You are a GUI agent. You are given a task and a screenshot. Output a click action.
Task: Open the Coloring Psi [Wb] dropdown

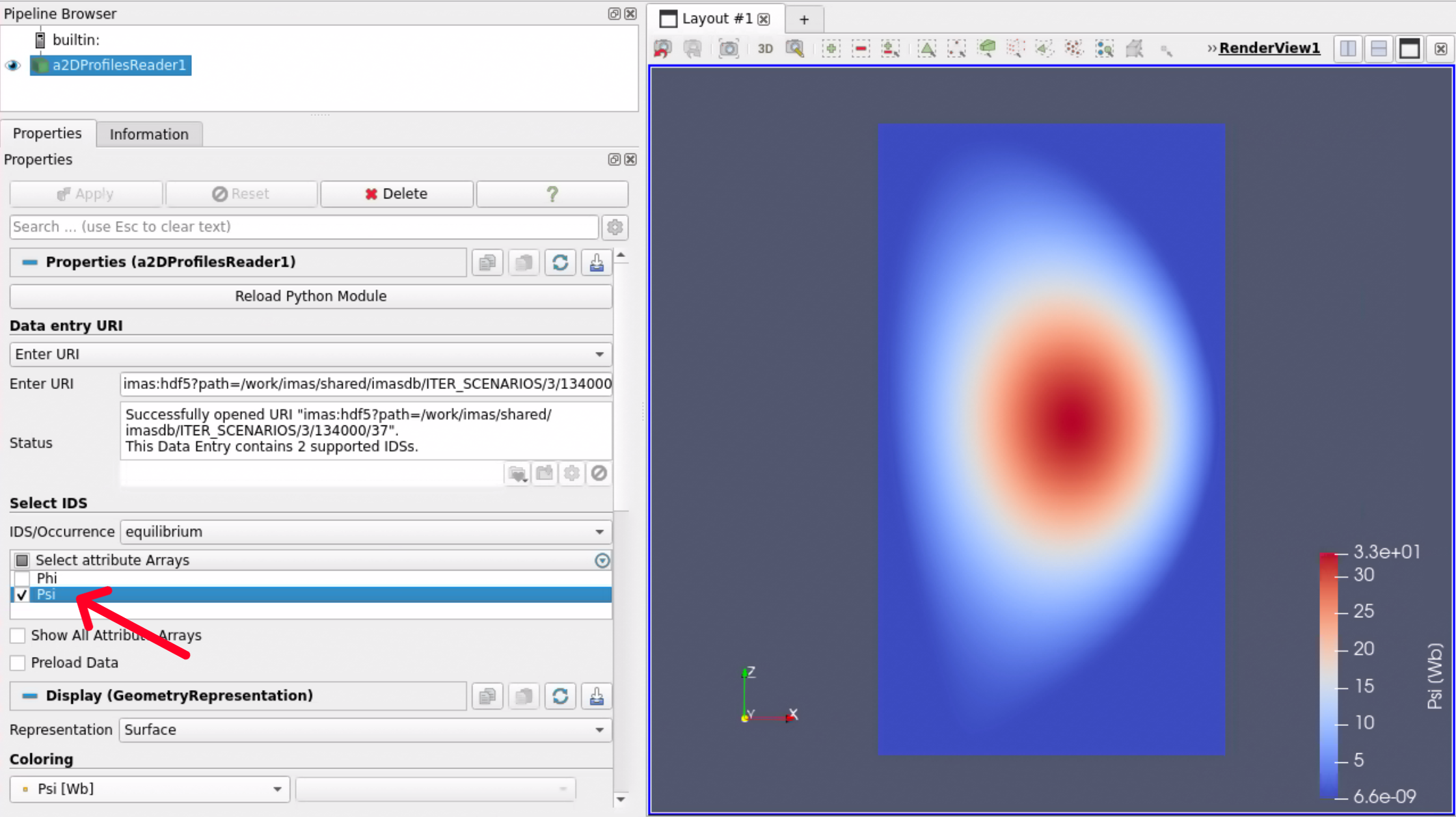coord(150,789)
